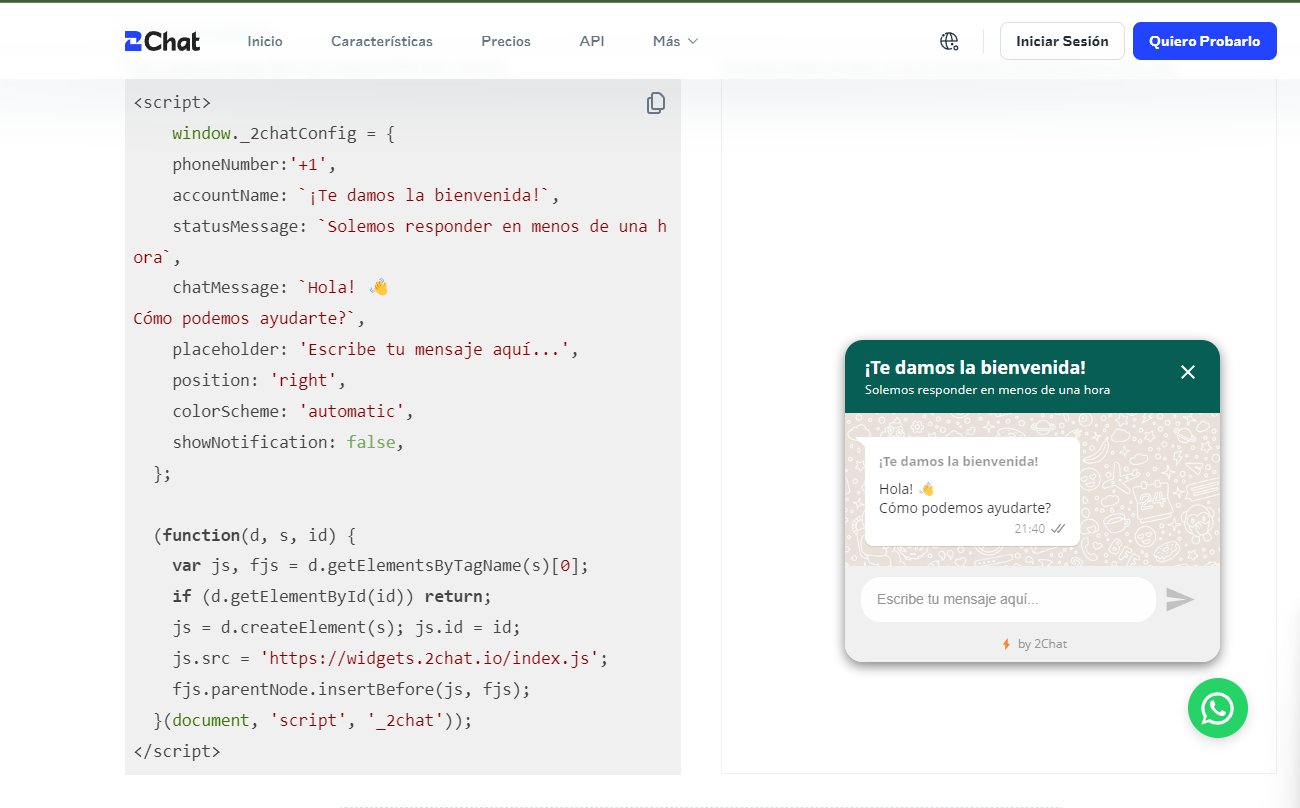
Task: Click the fjs.parentNode.insertBefore line
Action: tap(351, 689)
